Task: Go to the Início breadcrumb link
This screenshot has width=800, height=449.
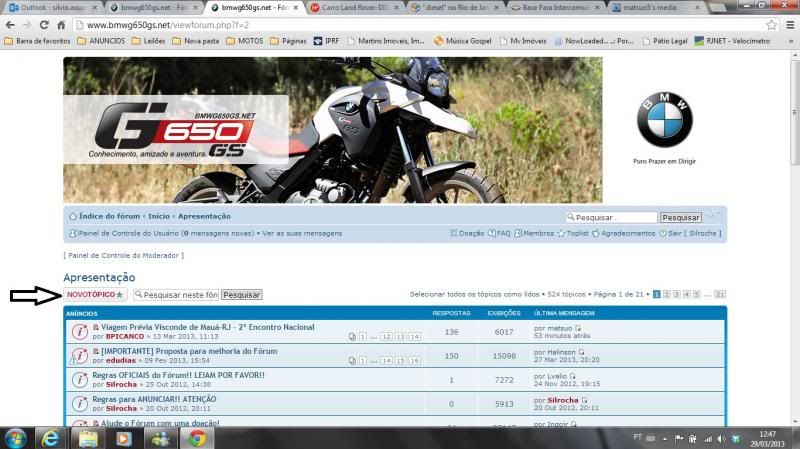Action: pyautogui.click(x=159, y=216)
